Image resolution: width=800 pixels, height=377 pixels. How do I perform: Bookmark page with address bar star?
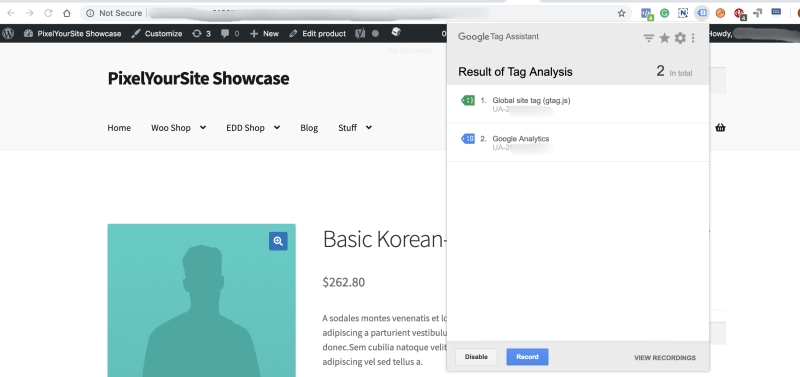tap(621, 13)
